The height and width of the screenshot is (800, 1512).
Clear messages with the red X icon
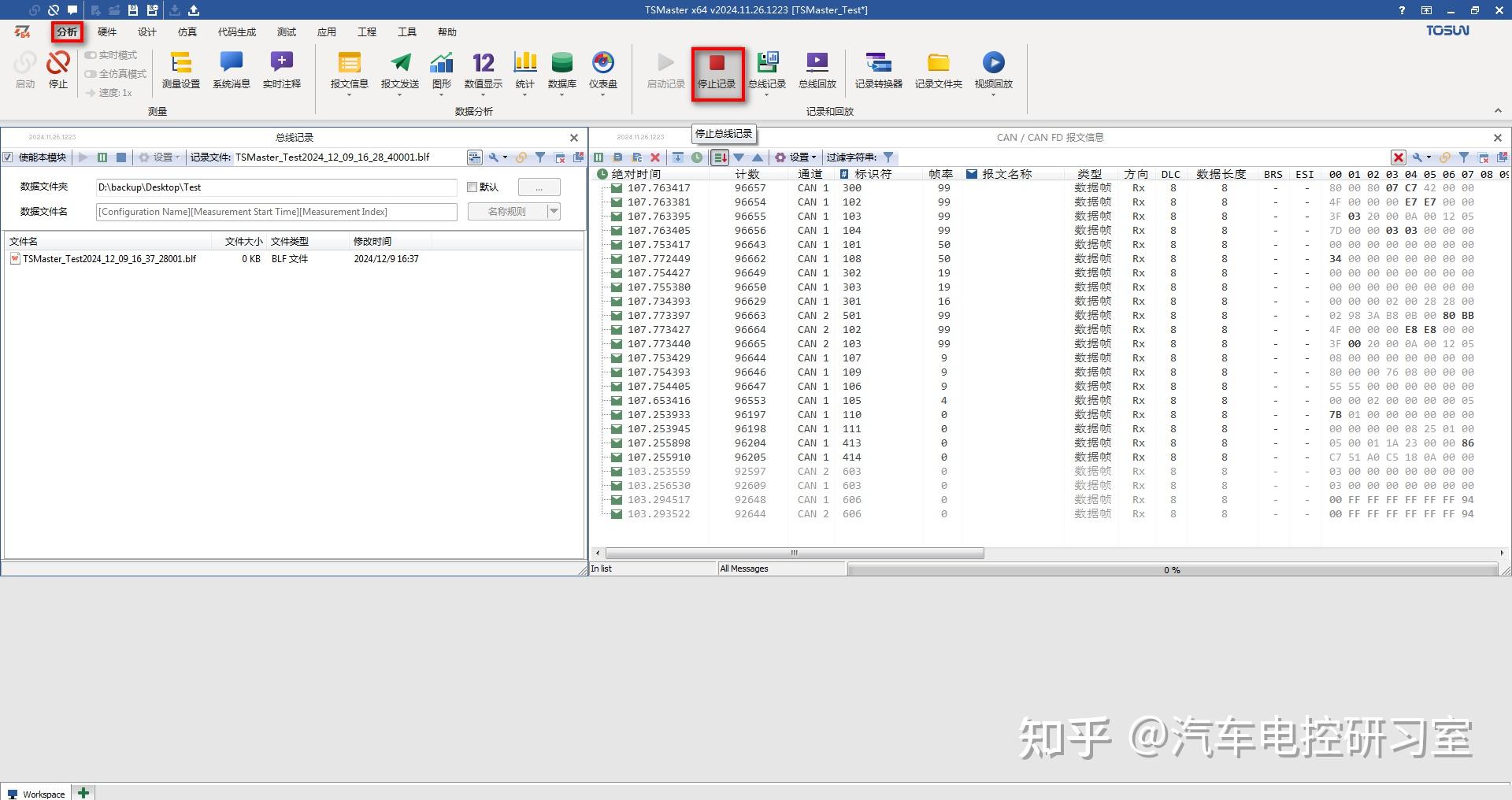[x=655, y=157]
